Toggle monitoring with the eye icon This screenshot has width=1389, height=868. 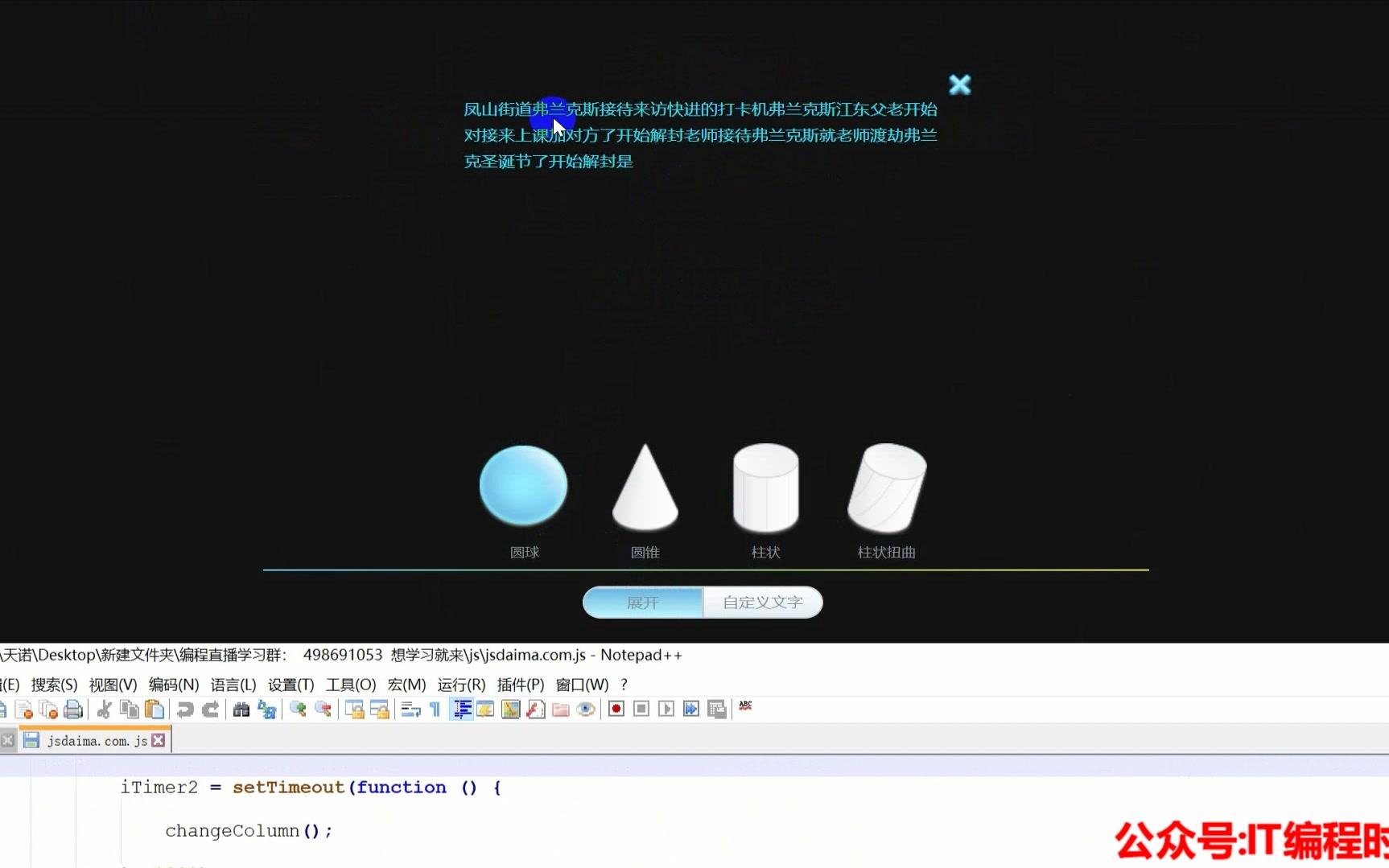585,709
